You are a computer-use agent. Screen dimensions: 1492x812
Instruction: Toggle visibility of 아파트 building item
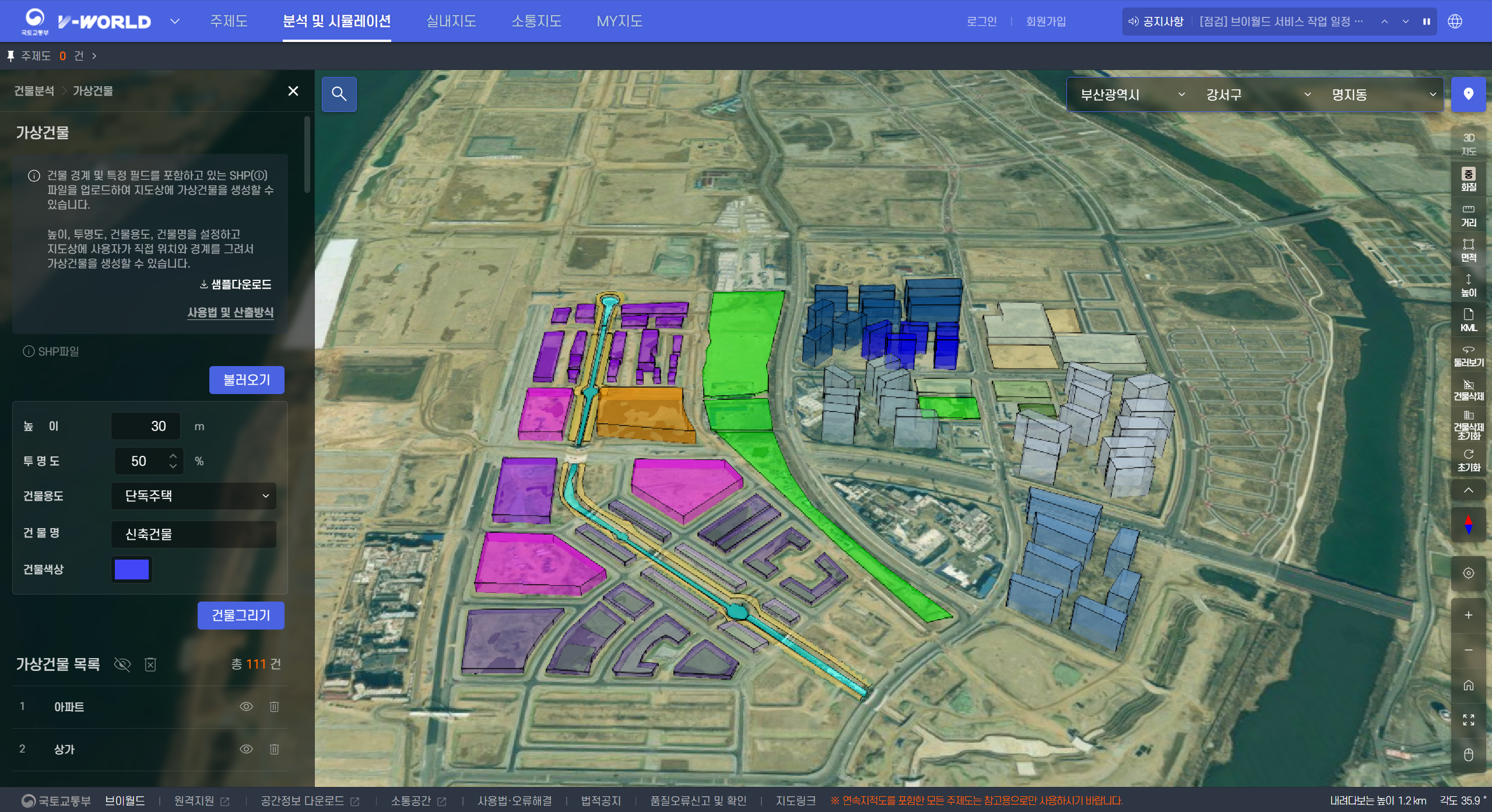pyautogui.click(x=246, y=706)
